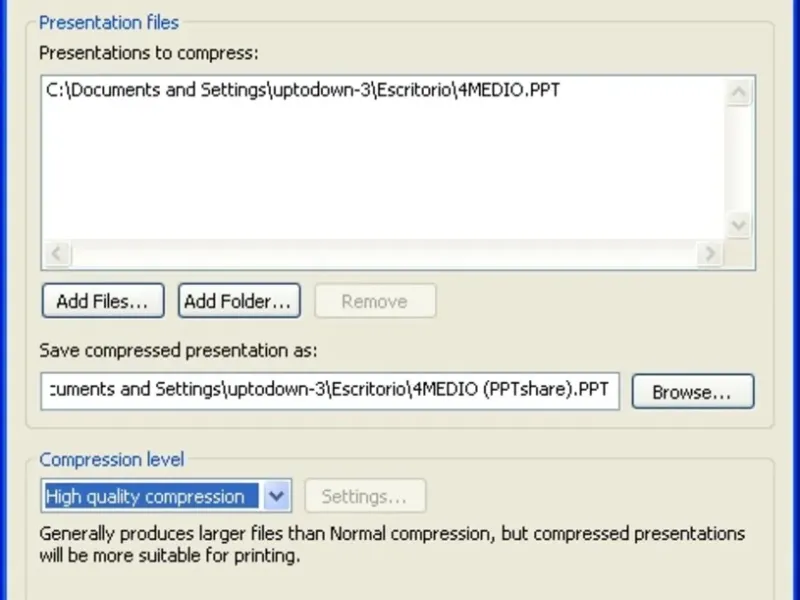Click the Save compressed presentation as label
This screenshot has width=800, height=600.
click(178, 351)
